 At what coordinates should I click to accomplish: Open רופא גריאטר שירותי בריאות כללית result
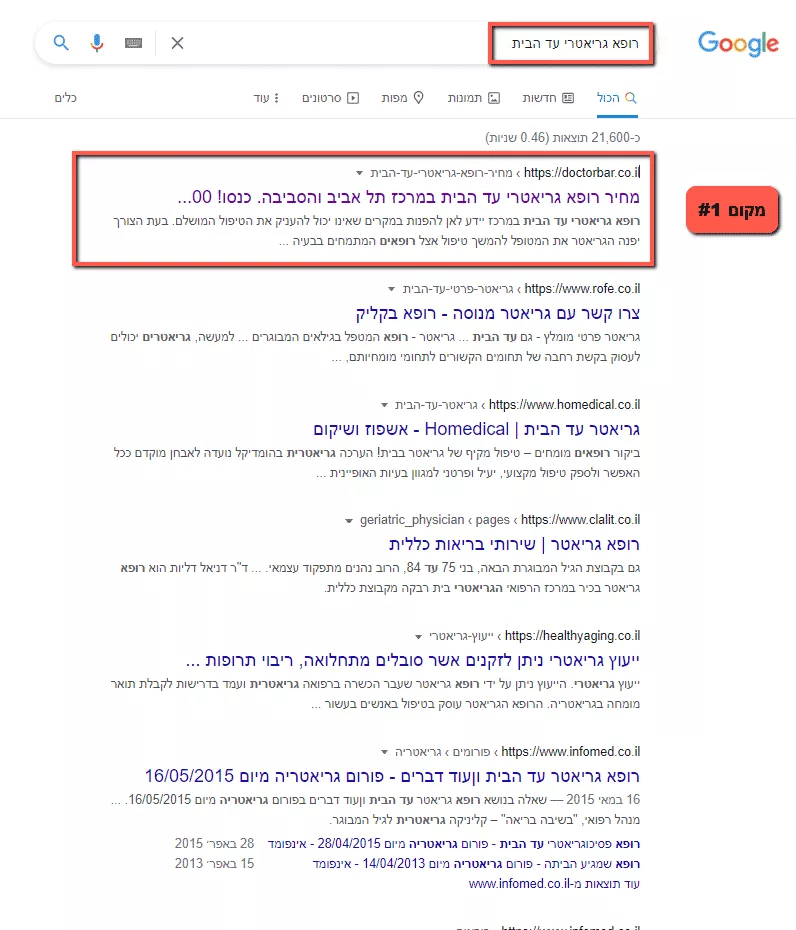[x=514, y=544]
